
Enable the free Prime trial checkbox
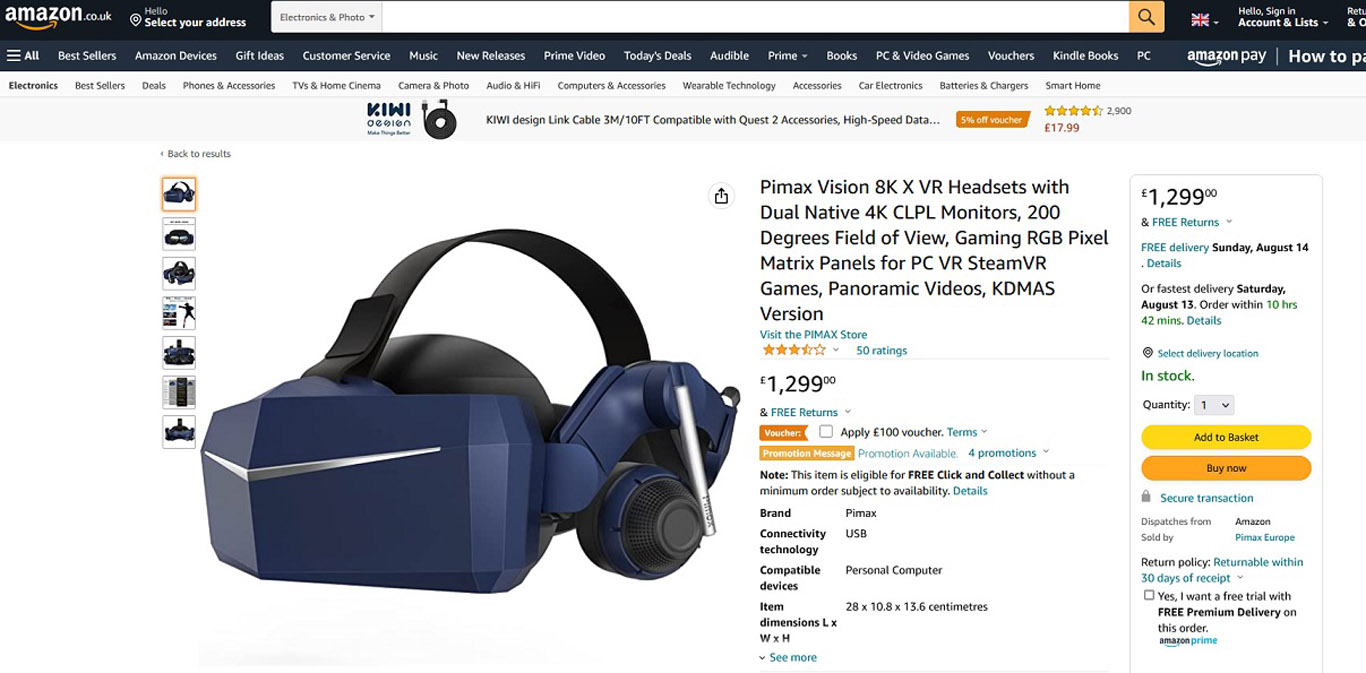coord(1149,595)
